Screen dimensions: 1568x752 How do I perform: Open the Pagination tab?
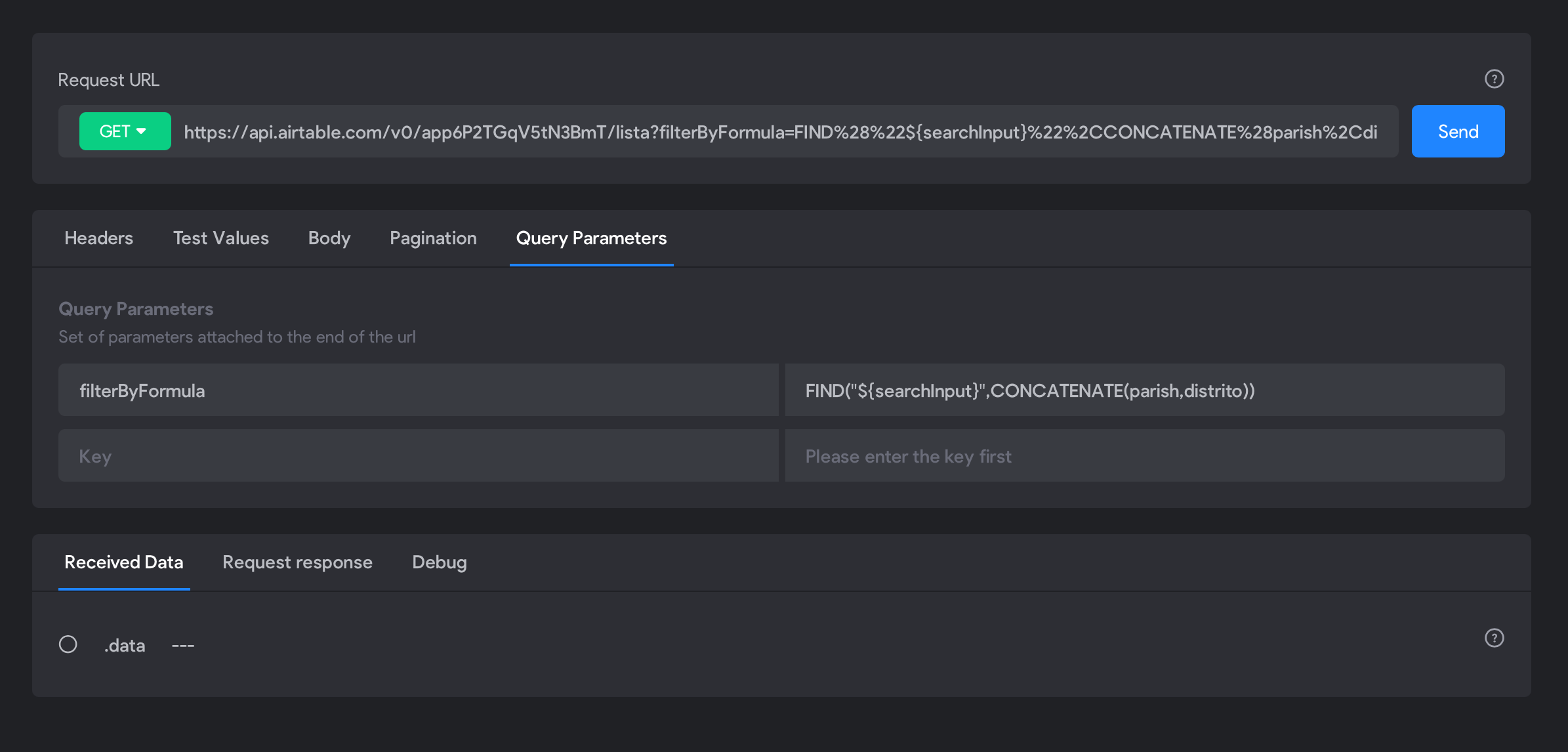pos(433,238)
